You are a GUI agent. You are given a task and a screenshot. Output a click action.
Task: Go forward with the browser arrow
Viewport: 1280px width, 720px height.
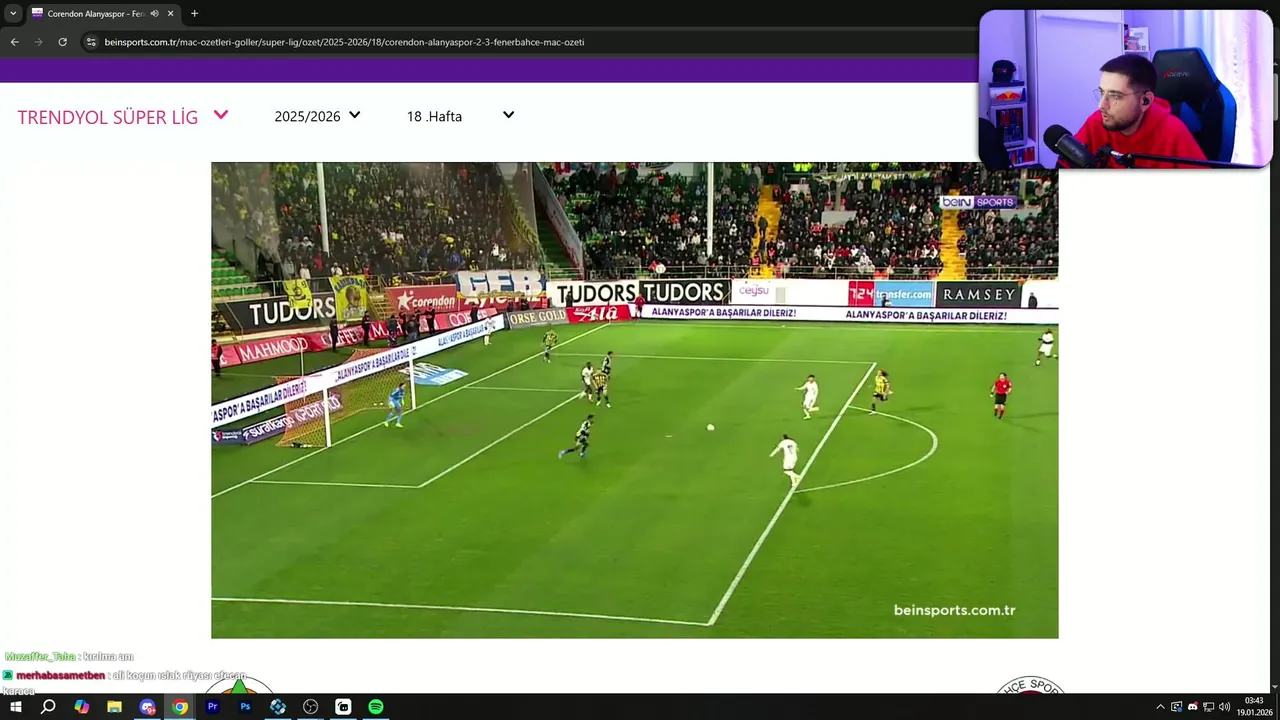coord(38,42)
